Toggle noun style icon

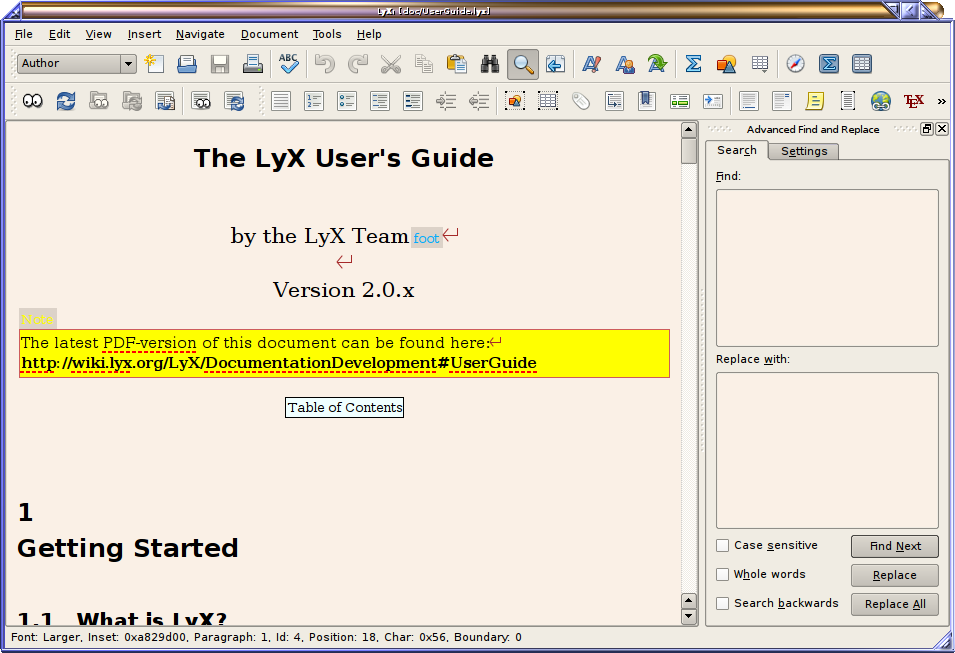tap(624, 64)
